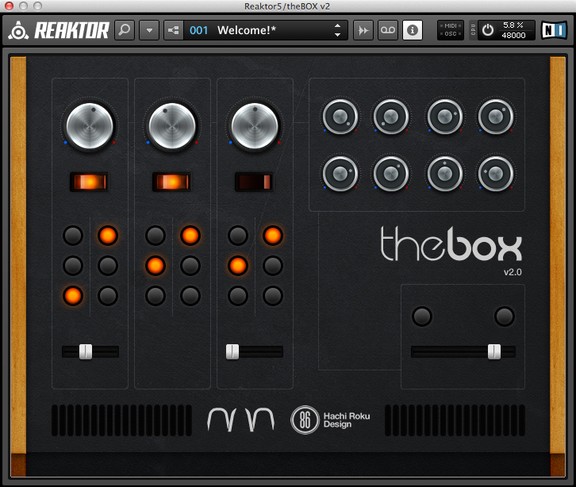The width and height of the screenshot is (576, 487).
Task: Click top-left round button in third channel
Action: (x=238, y=235)
